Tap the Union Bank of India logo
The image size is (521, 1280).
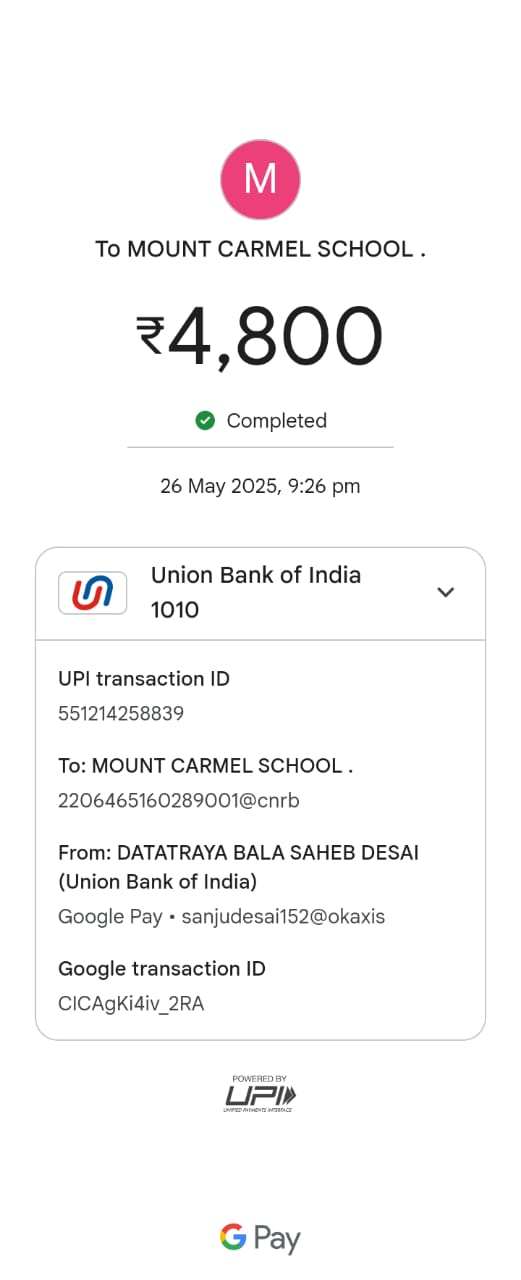point(93,592)
